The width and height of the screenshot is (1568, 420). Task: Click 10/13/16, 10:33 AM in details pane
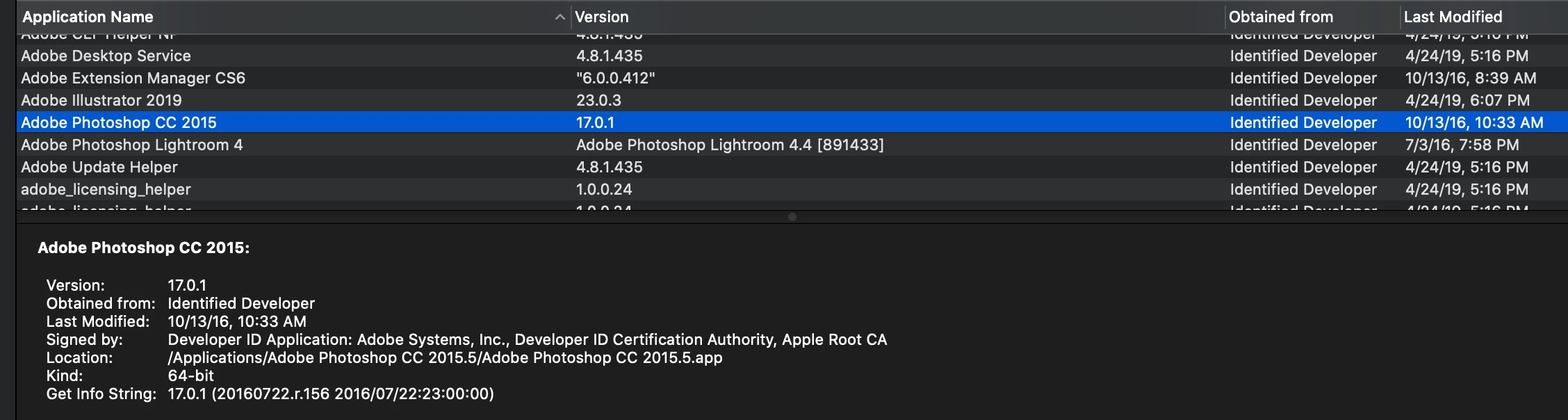click(x=237, y=321)
